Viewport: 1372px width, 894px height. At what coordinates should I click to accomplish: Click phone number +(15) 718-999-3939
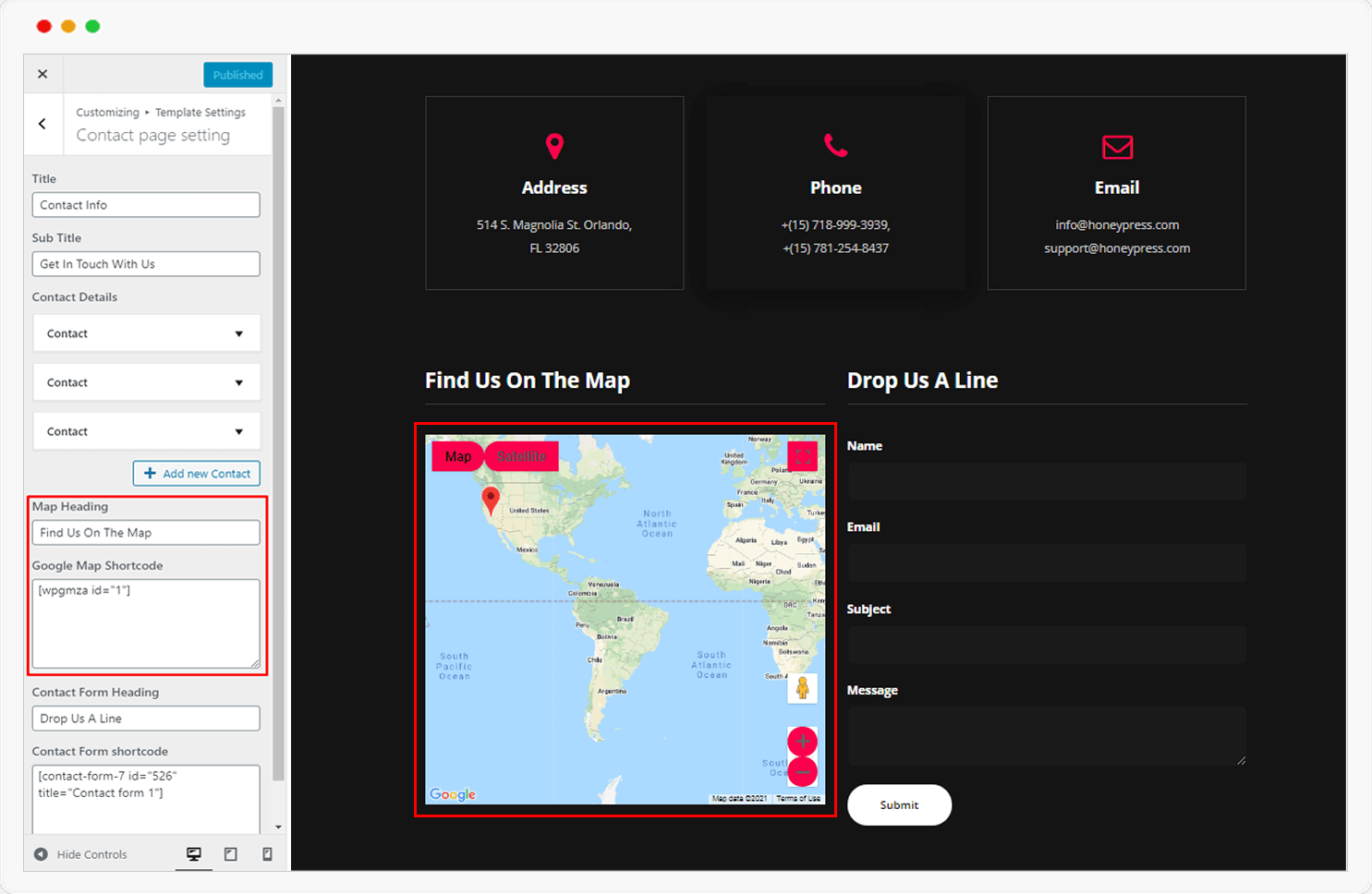click(x=835, y=225)
